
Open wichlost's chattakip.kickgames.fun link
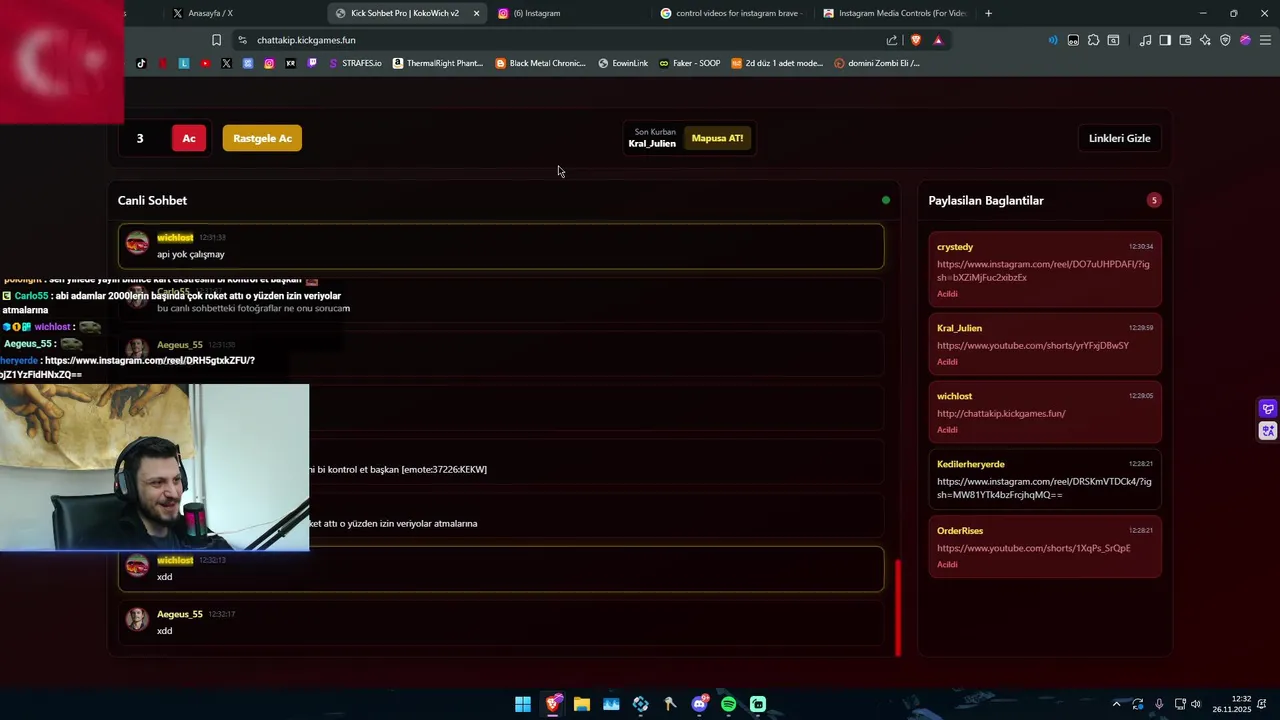click(x=1001, y=413)
